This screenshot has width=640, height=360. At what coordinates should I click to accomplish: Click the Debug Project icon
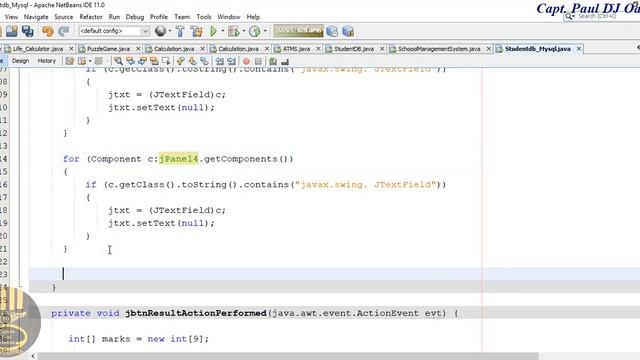click(x=233, y=31)
